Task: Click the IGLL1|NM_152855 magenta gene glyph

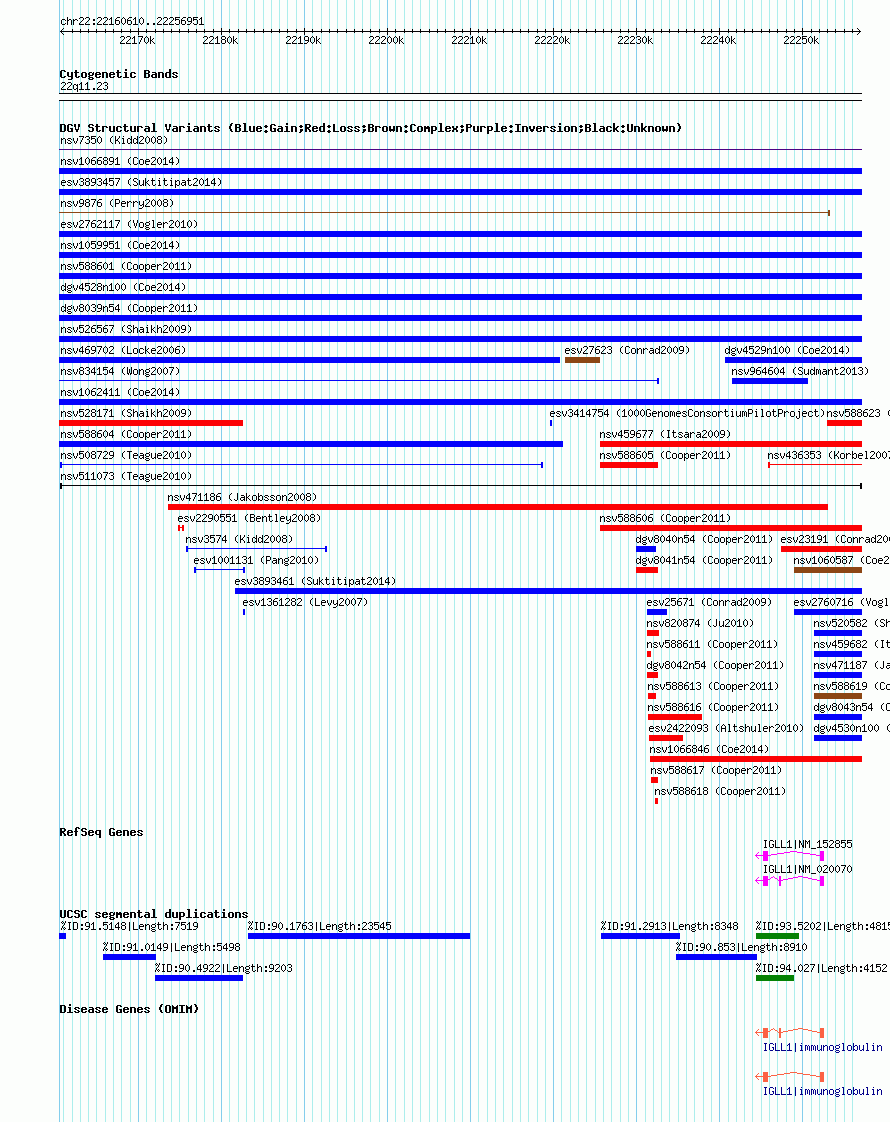Action: tap(790, 856)
